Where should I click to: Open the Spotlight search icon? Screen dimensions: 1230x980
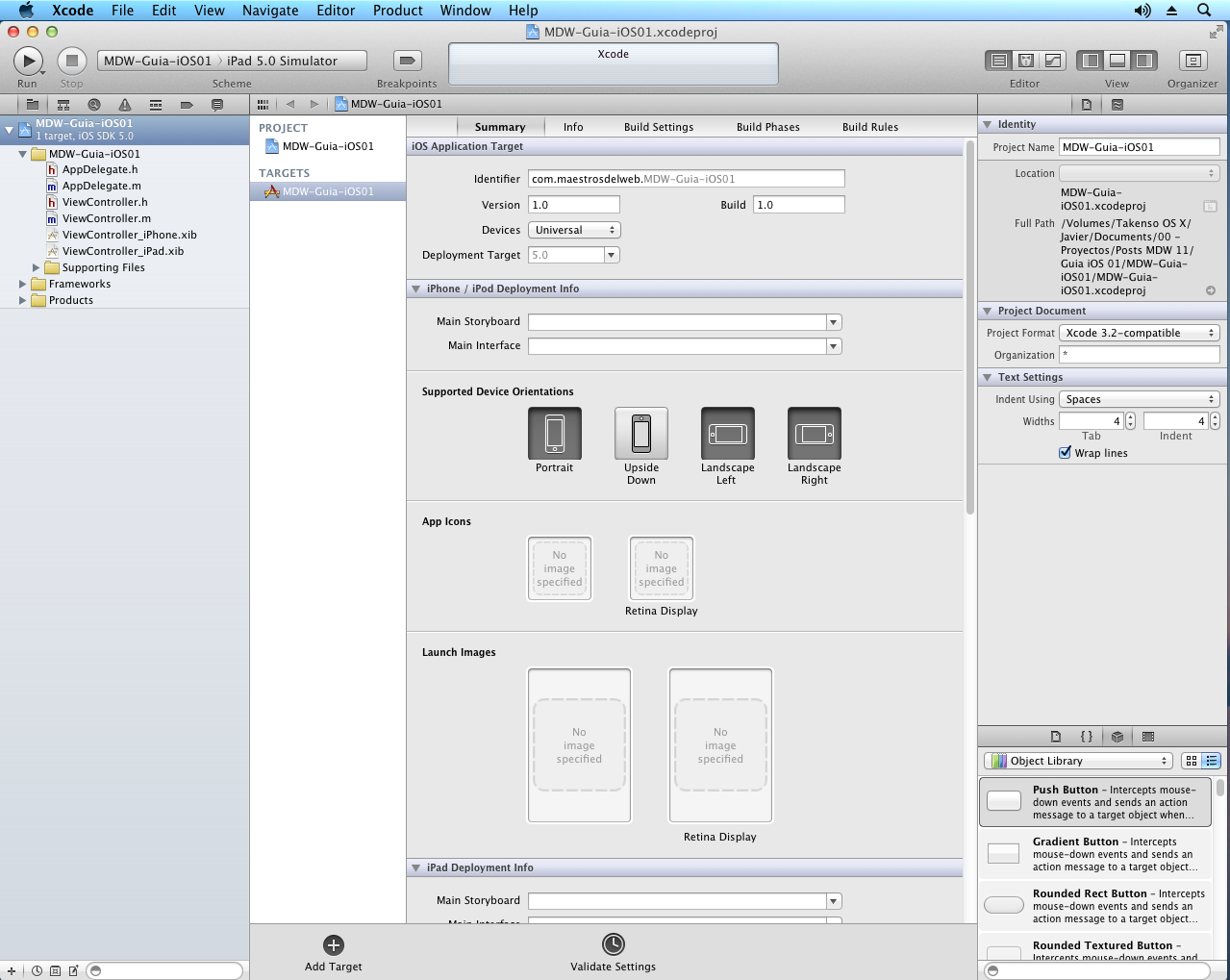pos(1204,11)
